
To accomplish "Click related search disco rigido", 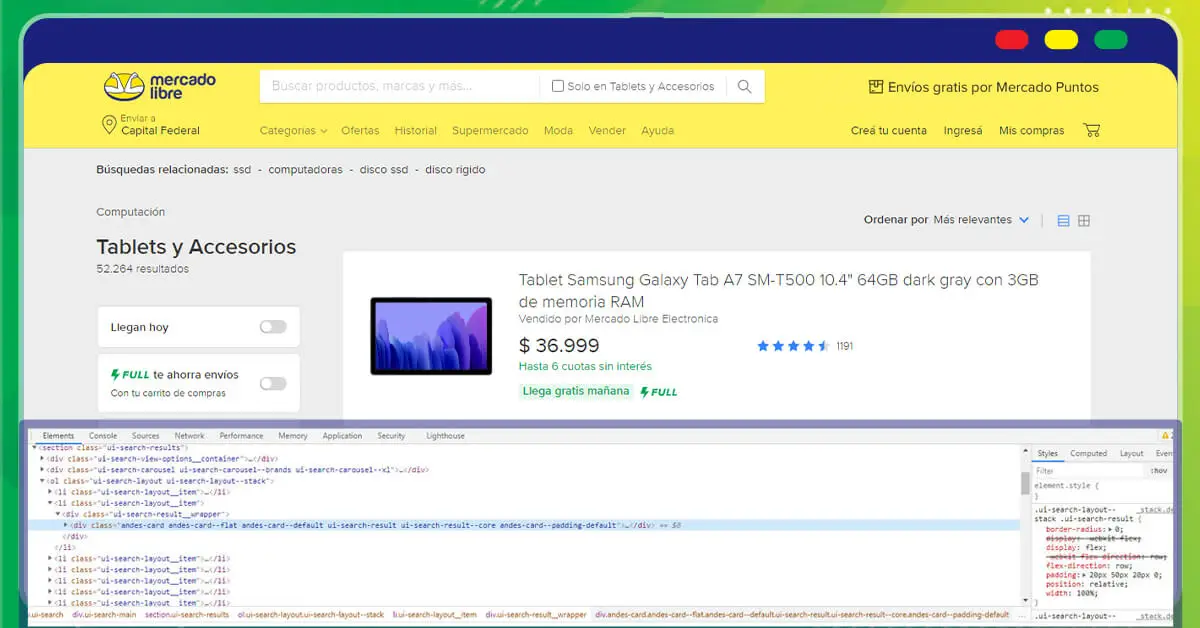I will coord(455,170).
